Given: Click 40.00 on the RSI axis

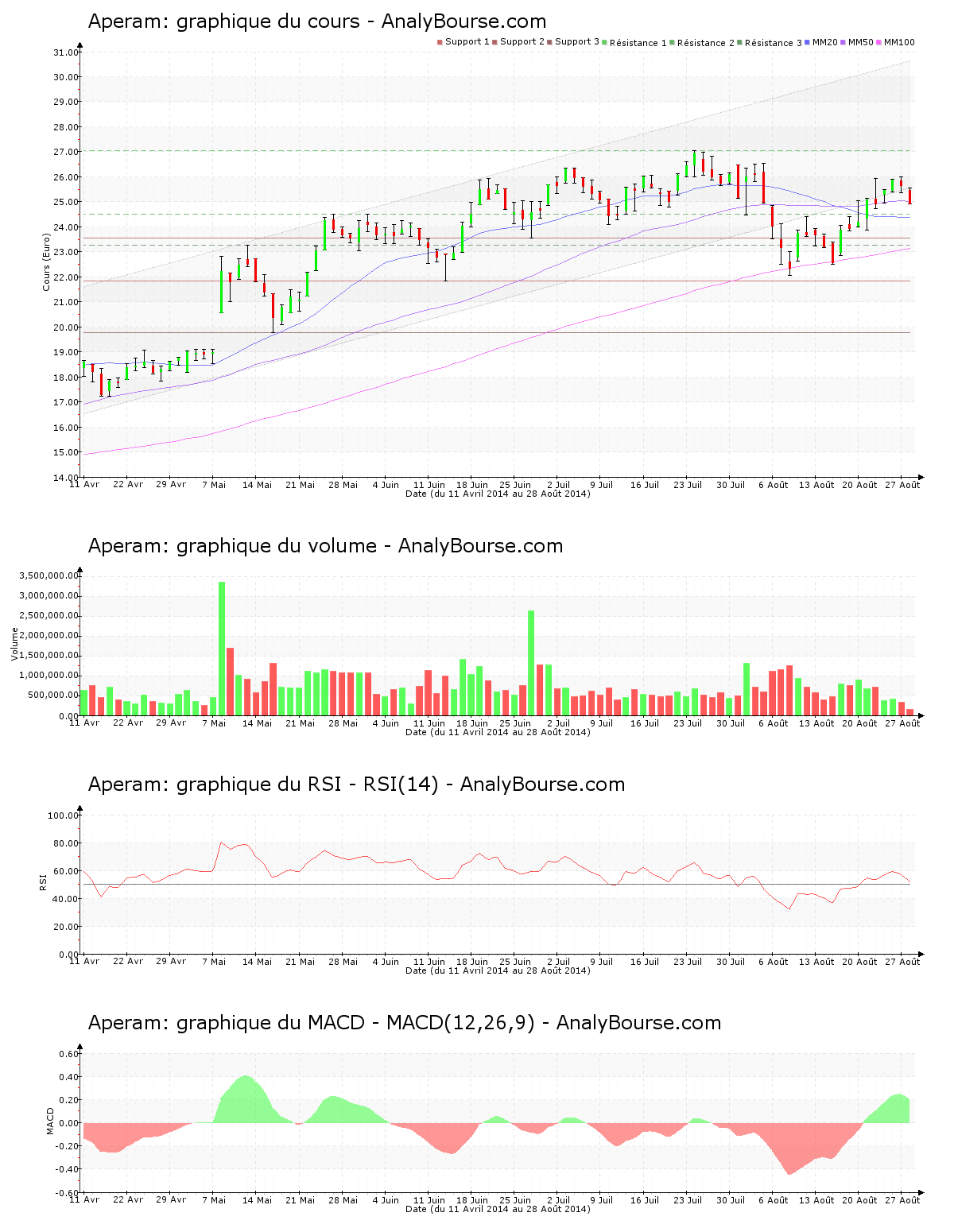Looking at the screenshot, I should point(65,899).
